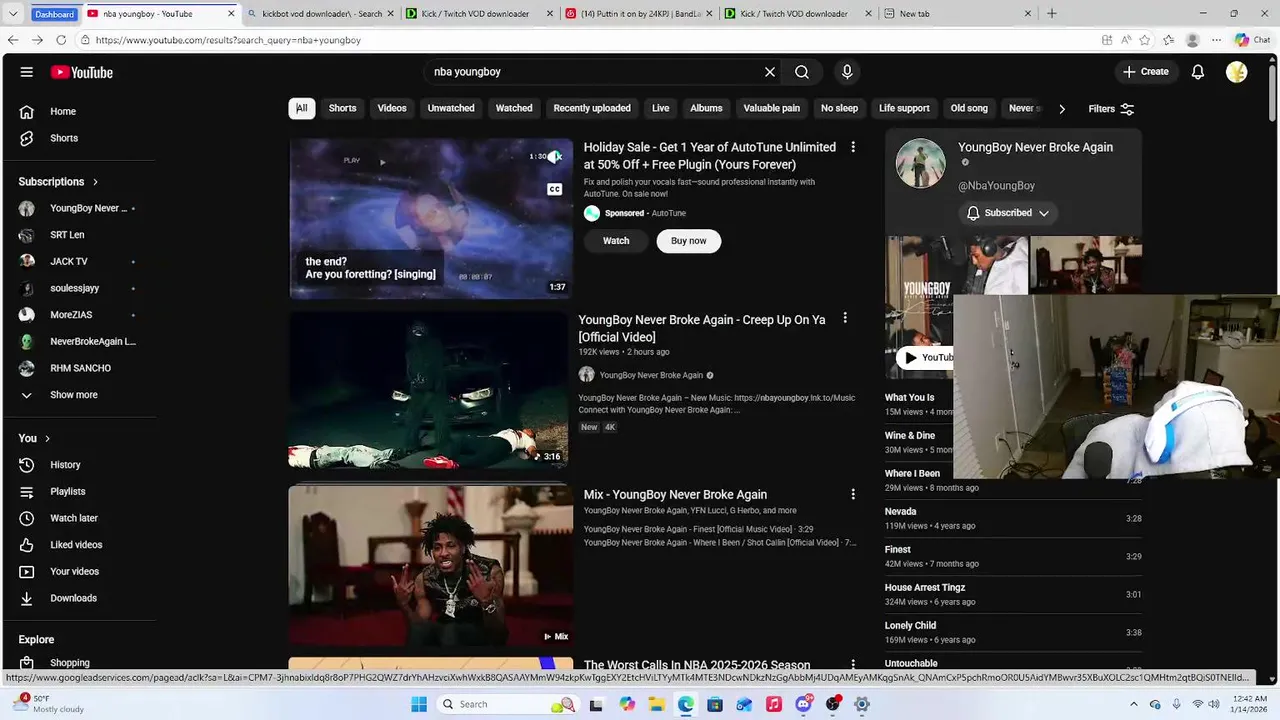Select the All filter chip
The height and width of the screenshot is (720, 1280).
pos(302,108)
